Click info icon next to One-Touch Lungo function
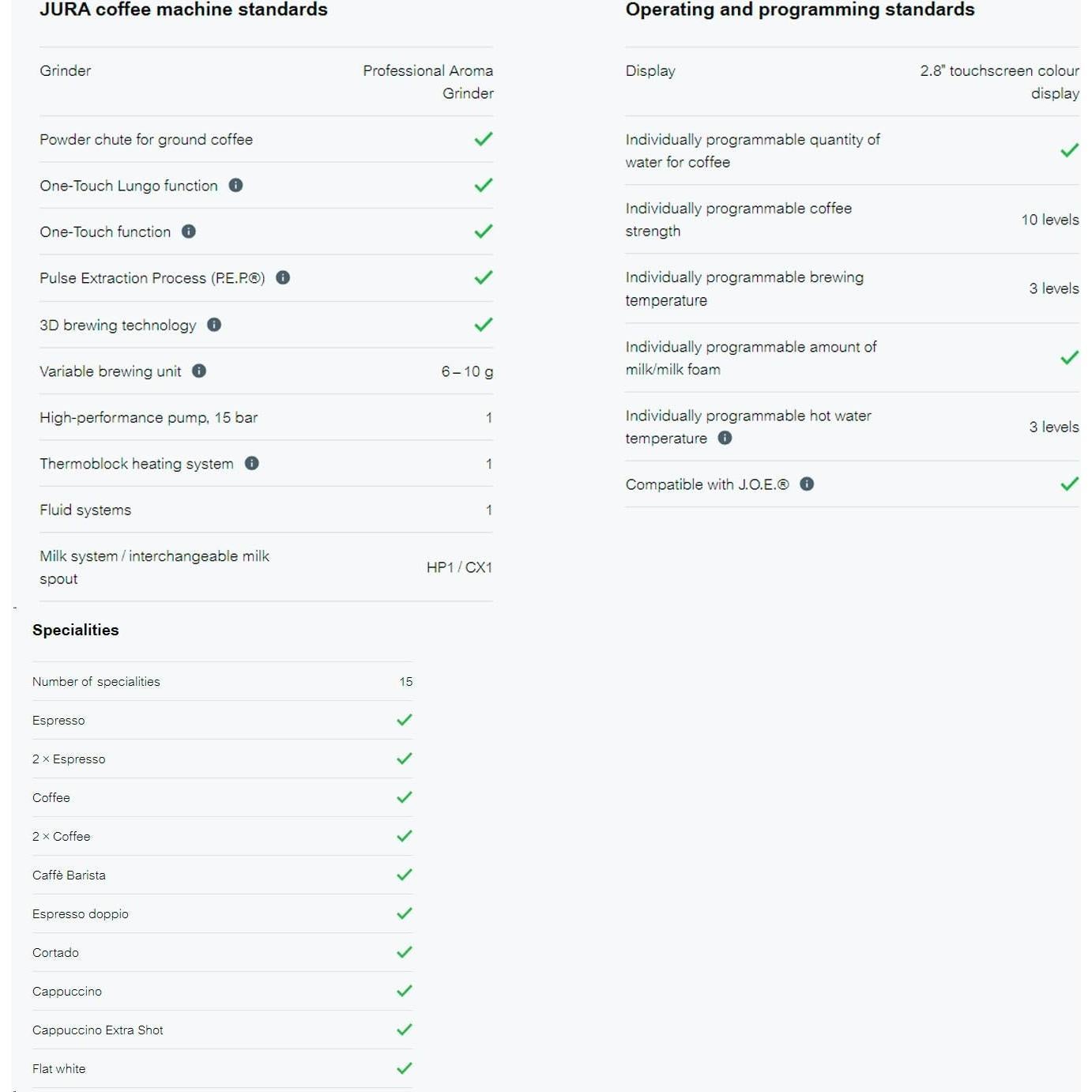Viewport: 1092px width, 1092px height. (x=235, y=185)
